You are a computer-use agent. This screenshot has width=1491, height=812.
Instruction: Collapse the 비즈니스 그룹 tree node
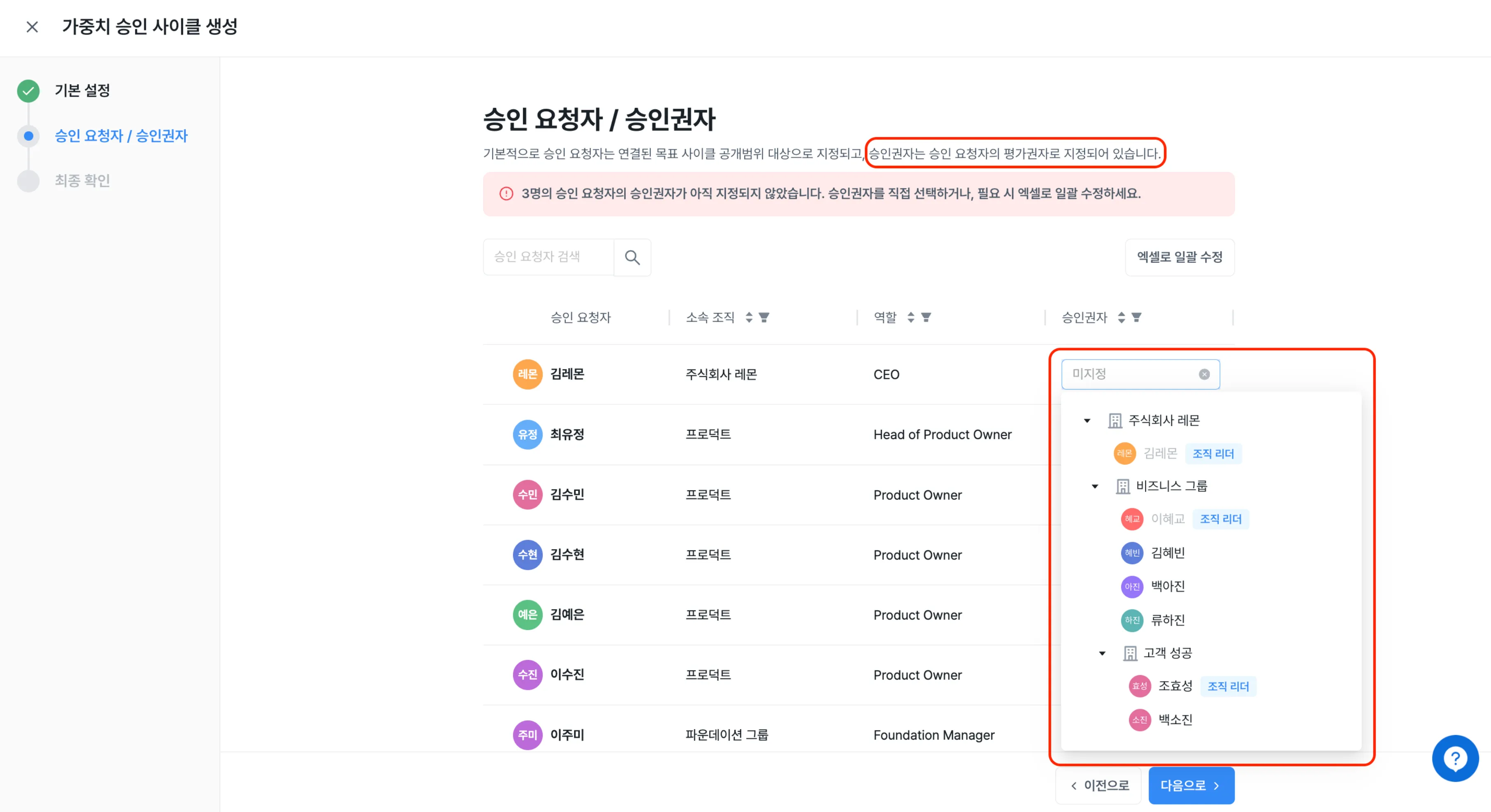pyautogui.click(x=1094, y=487)
